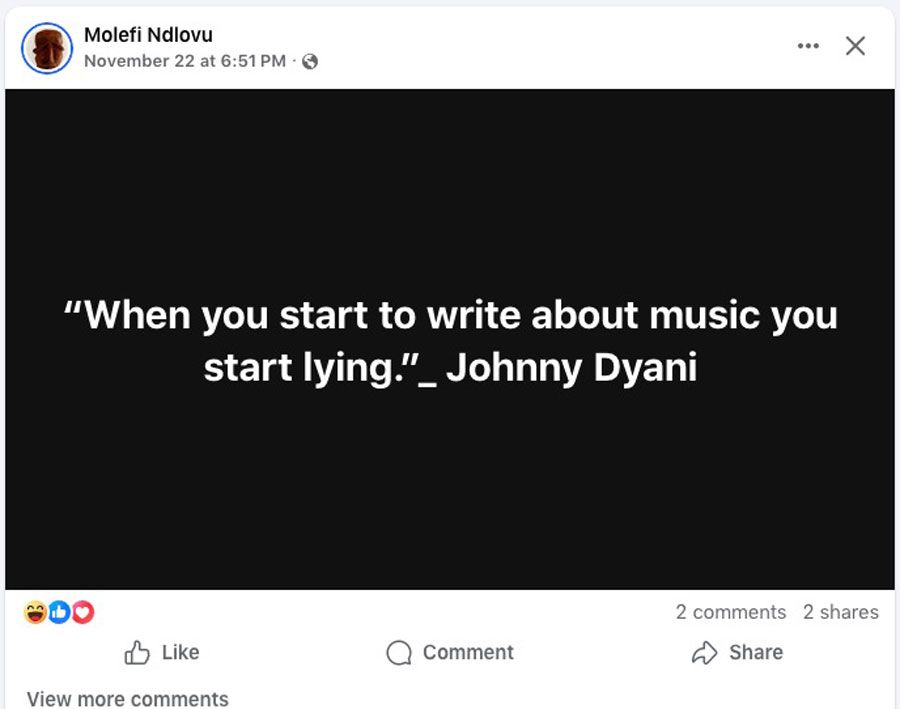
Task: Open Molefi Ndlovu's profile name link
Action: 148,35
